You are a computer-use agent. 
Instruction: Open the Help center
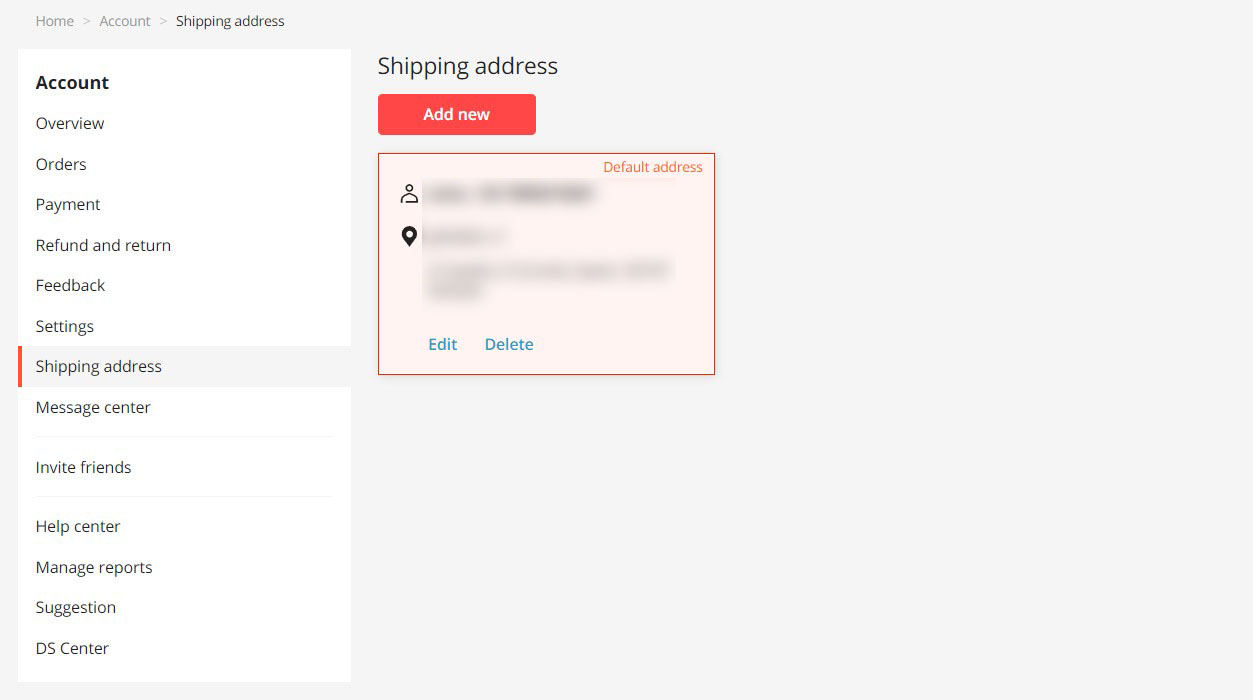[78, 526]
